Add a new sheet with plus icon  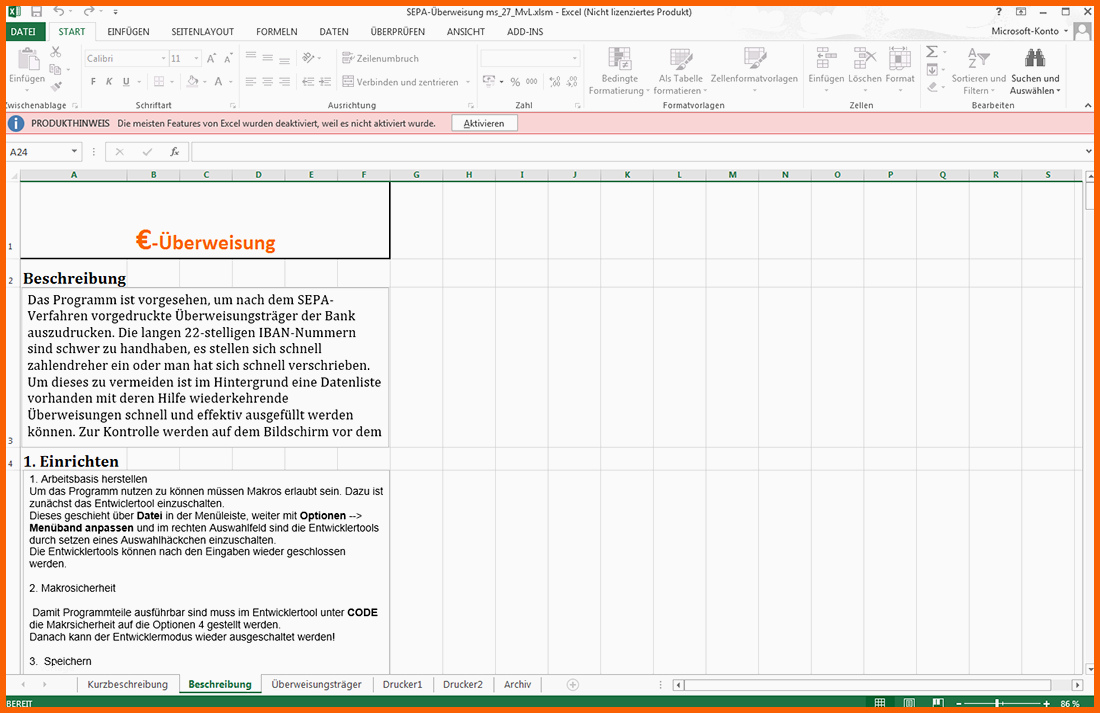(x=573, y=685)
